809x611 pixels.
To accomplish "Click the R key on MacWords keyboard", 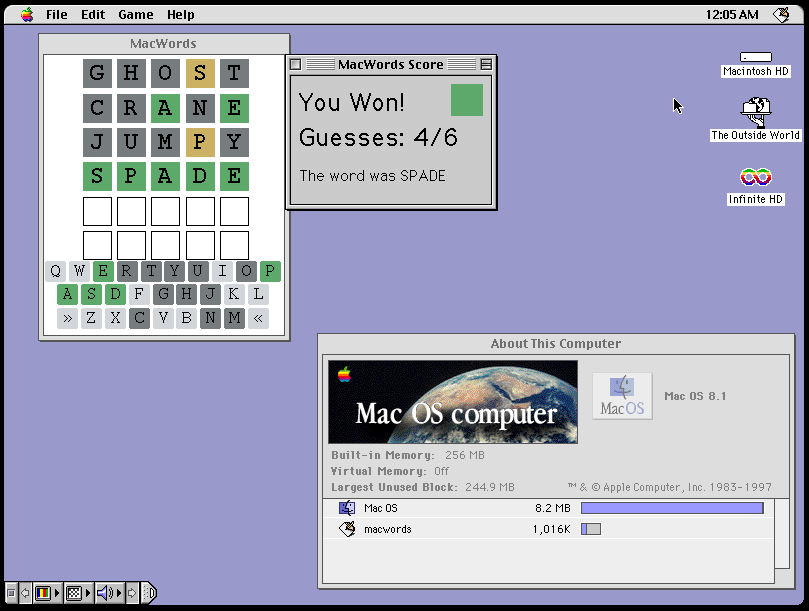I will point(126,271).
